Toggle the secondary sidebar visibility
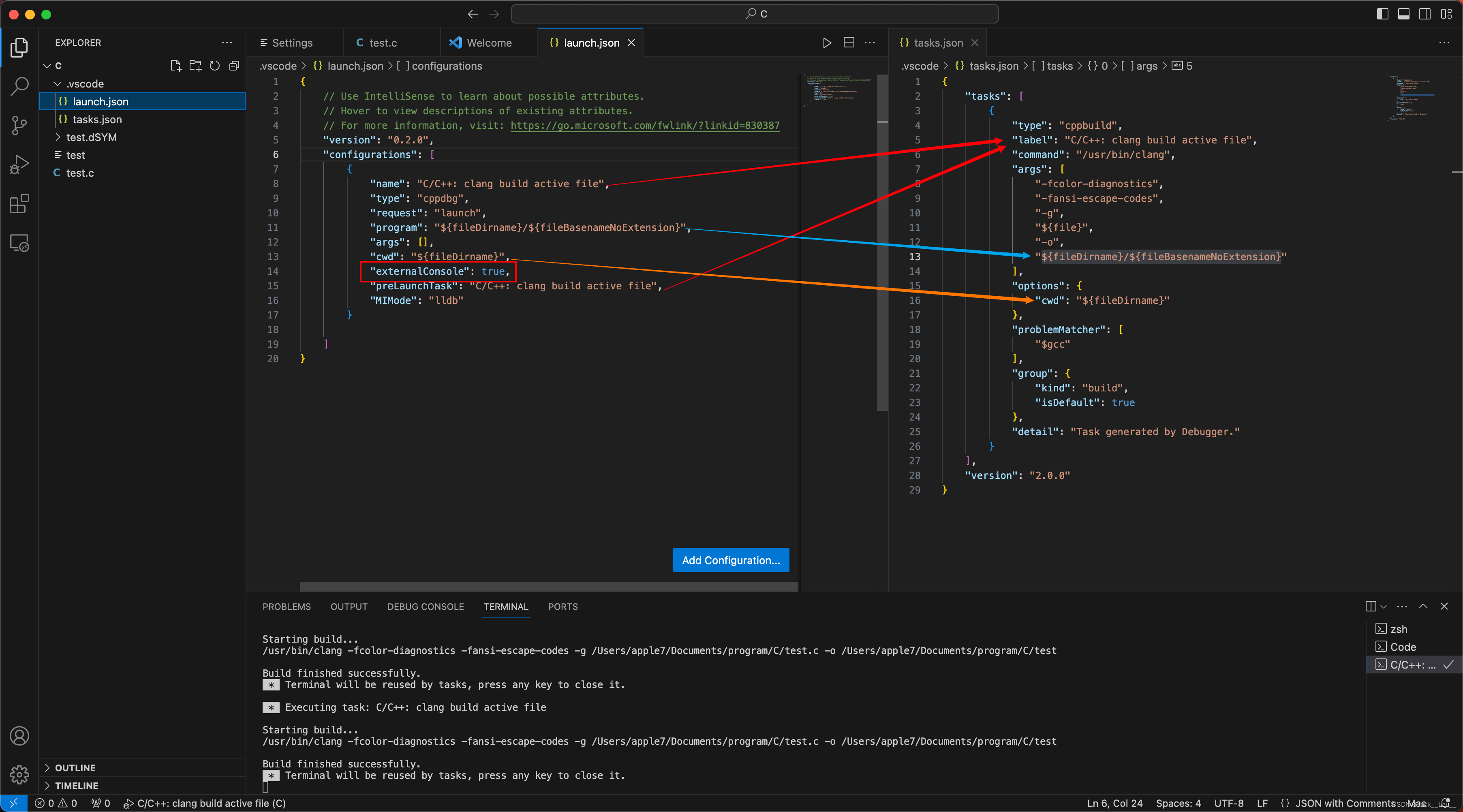Screen dimensions: 1463x812 coord(1424,14)
